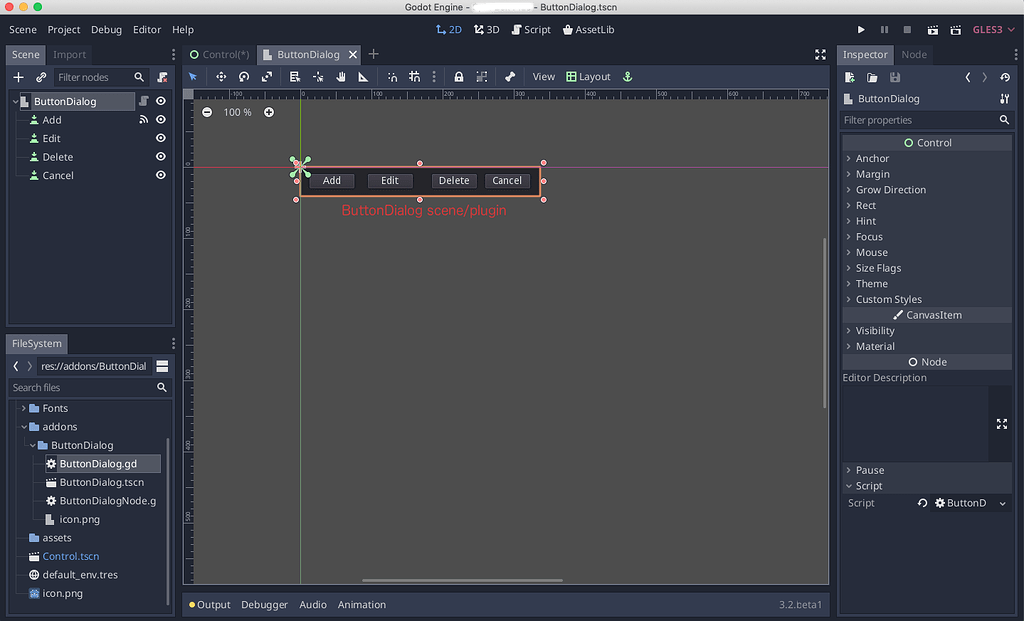Activate the Rotate tool
The width and height of the screenshot is (1024, 621).
(245, 76)
